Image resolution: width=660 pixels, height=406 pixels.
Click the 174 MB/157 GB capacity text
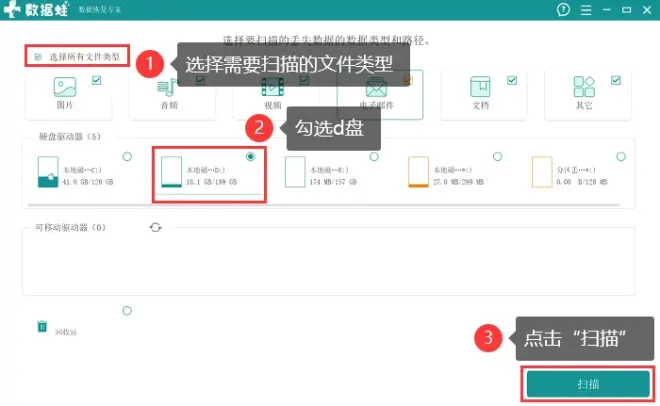click(333, 182)
